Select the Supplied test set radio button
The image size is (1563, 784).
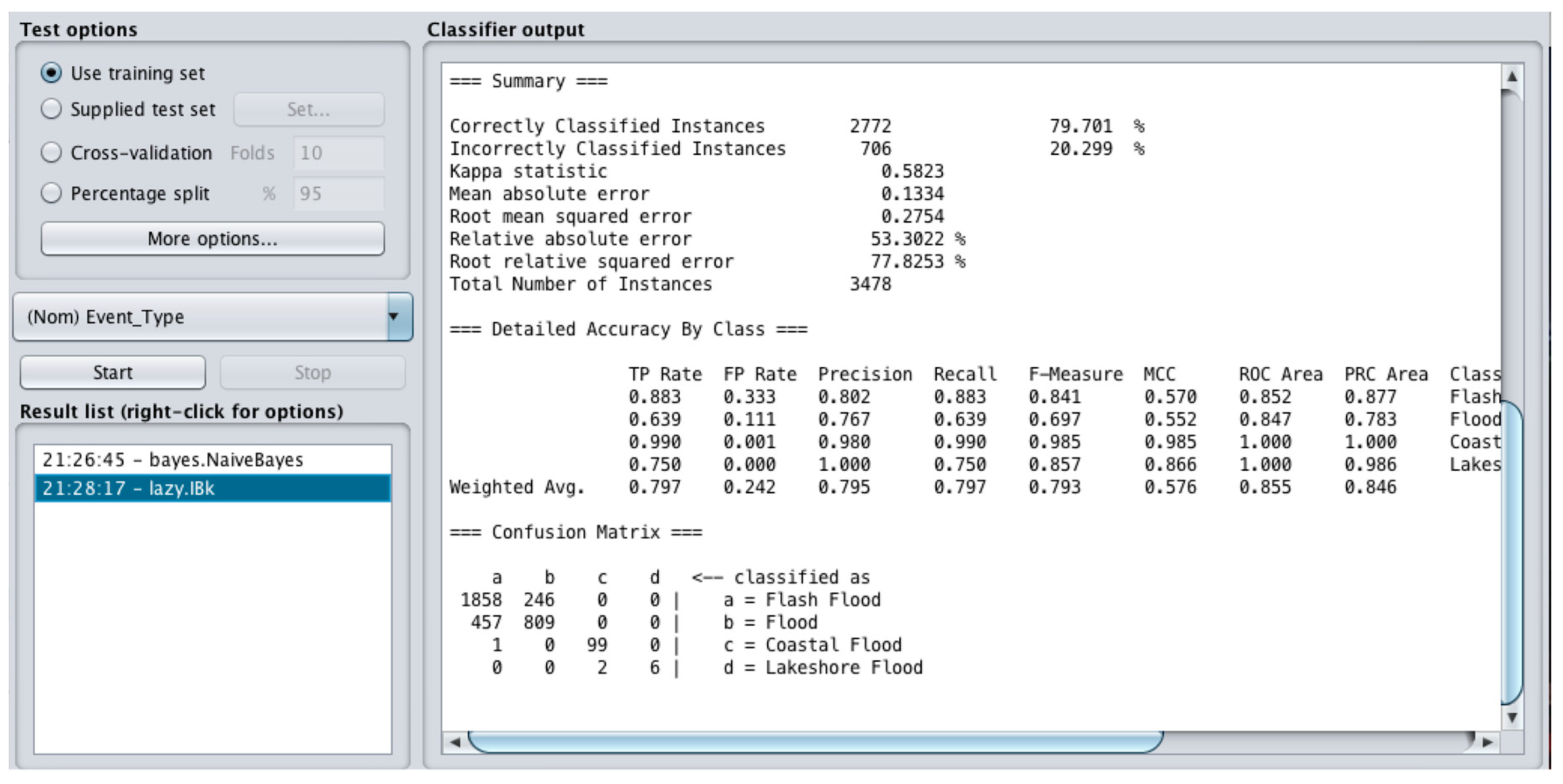[52, 109]
